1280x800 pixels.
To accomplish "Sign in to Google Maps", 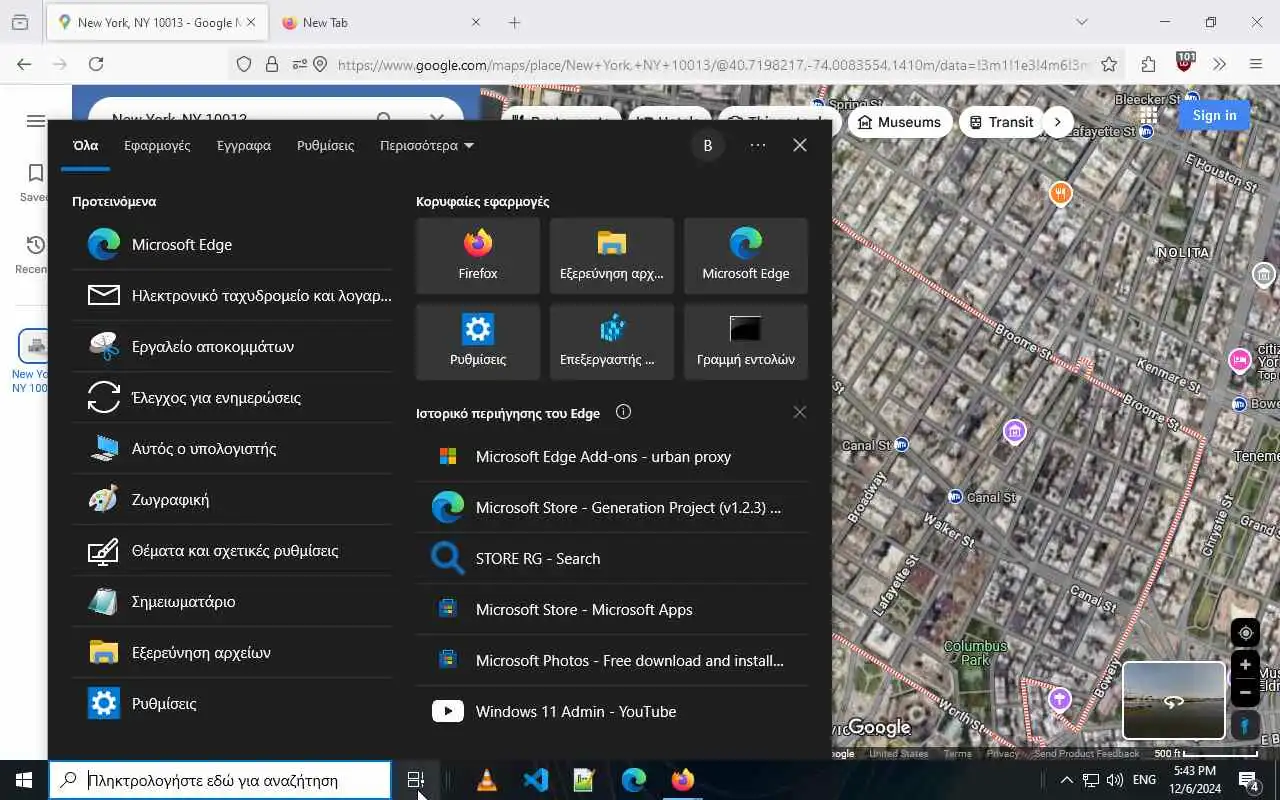I will click(x=1214, y=115).
